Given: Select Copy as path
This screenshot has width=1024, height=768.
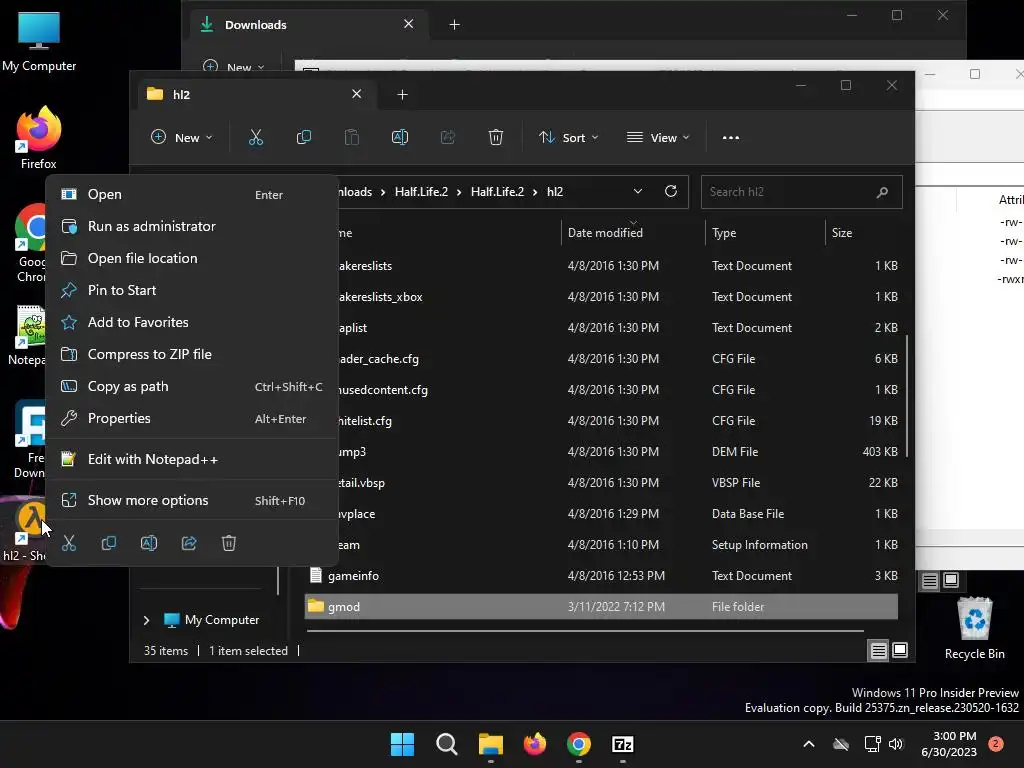Looking at the screenshot, I should 192,387.
